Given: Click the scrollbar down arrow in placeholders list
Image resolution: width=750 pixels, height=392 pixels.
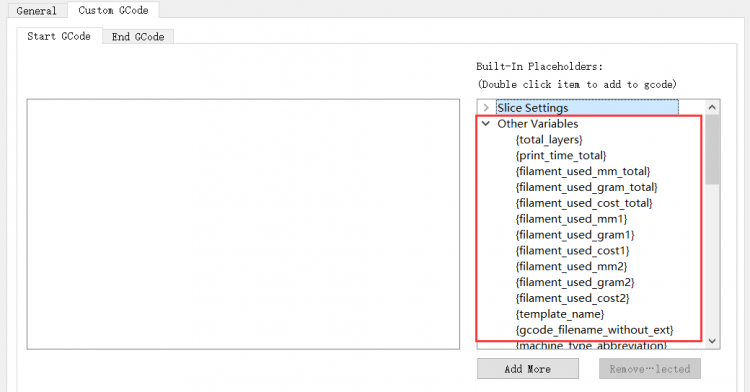Looking at the screenshot, I should click(x=712, y=341).
